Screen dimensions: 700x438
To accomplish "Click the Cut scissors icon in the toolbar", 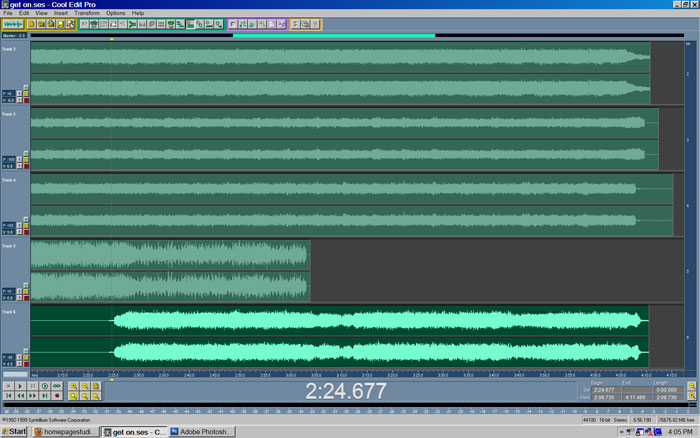I will click(123, 24).
